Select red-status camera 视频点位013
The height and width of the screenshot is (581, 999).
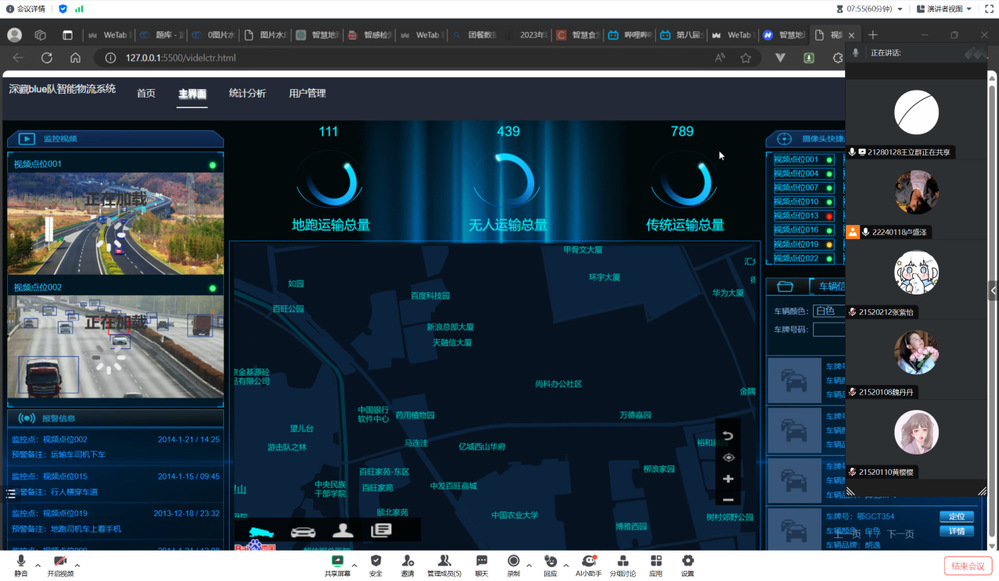click(x=803, y=215)
